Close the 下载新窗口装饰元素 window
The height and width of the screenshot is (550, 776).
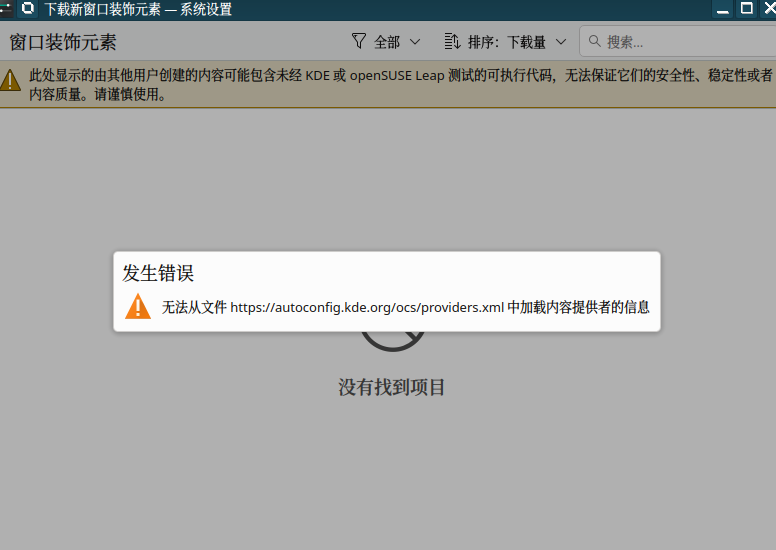pyautogui.click(x=768, y=9)
